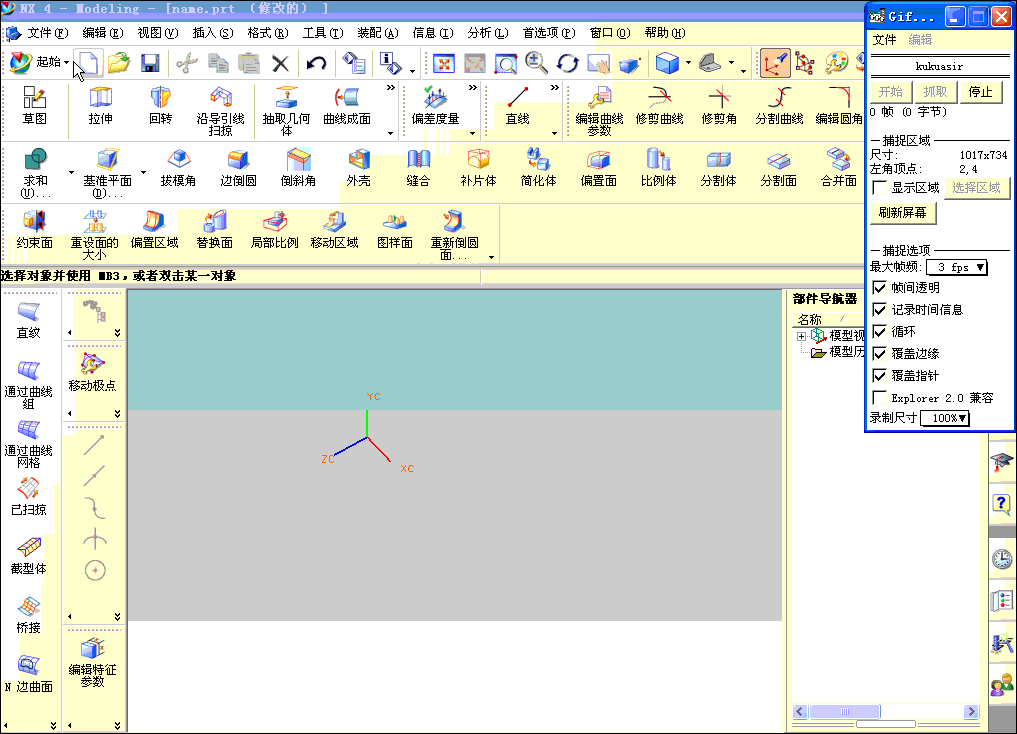The image size is (1017, 734).
Task: Click the 回转 (Revolve) tool icon
Action: point(160,104)
